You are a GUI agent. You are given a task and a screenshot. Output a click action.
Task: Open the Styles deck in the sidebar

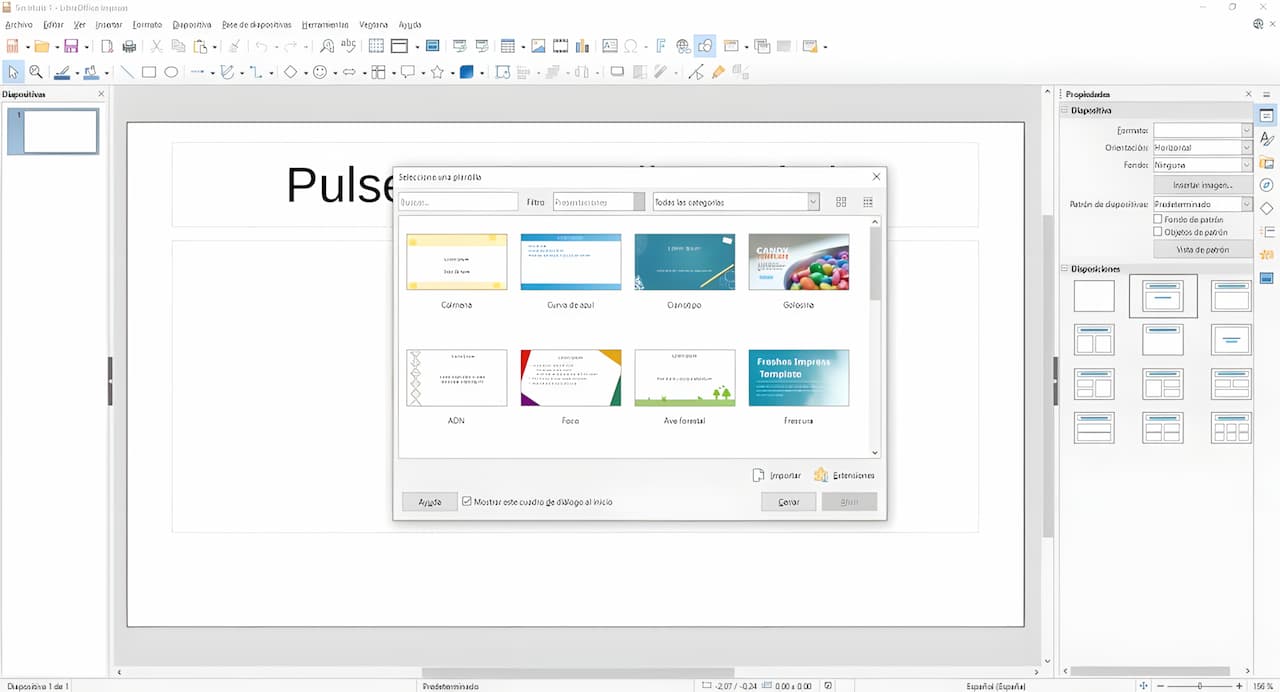[1267, 139]
